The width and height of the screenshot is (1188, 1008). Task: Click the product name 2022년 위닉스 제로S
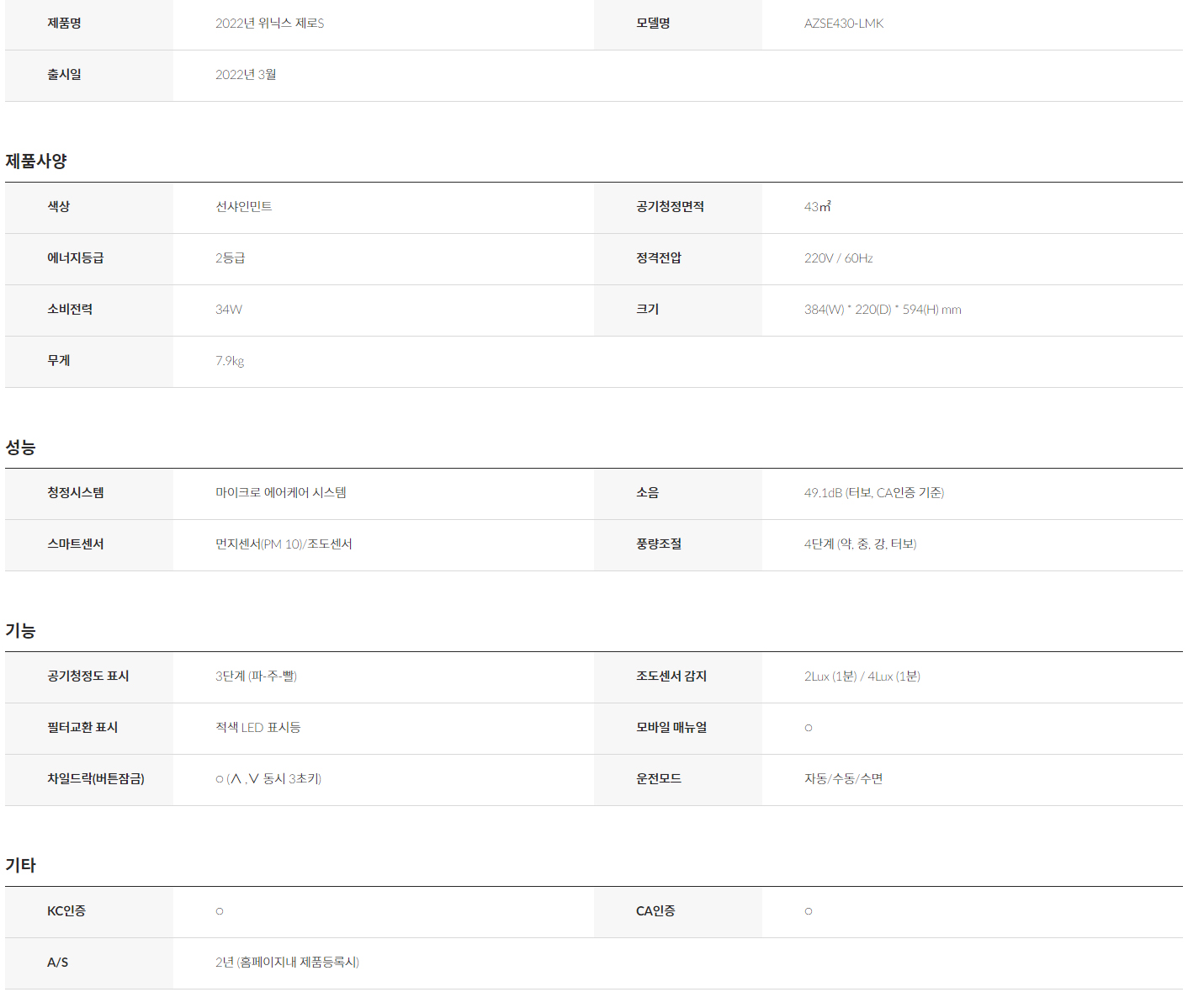(269, 24)
